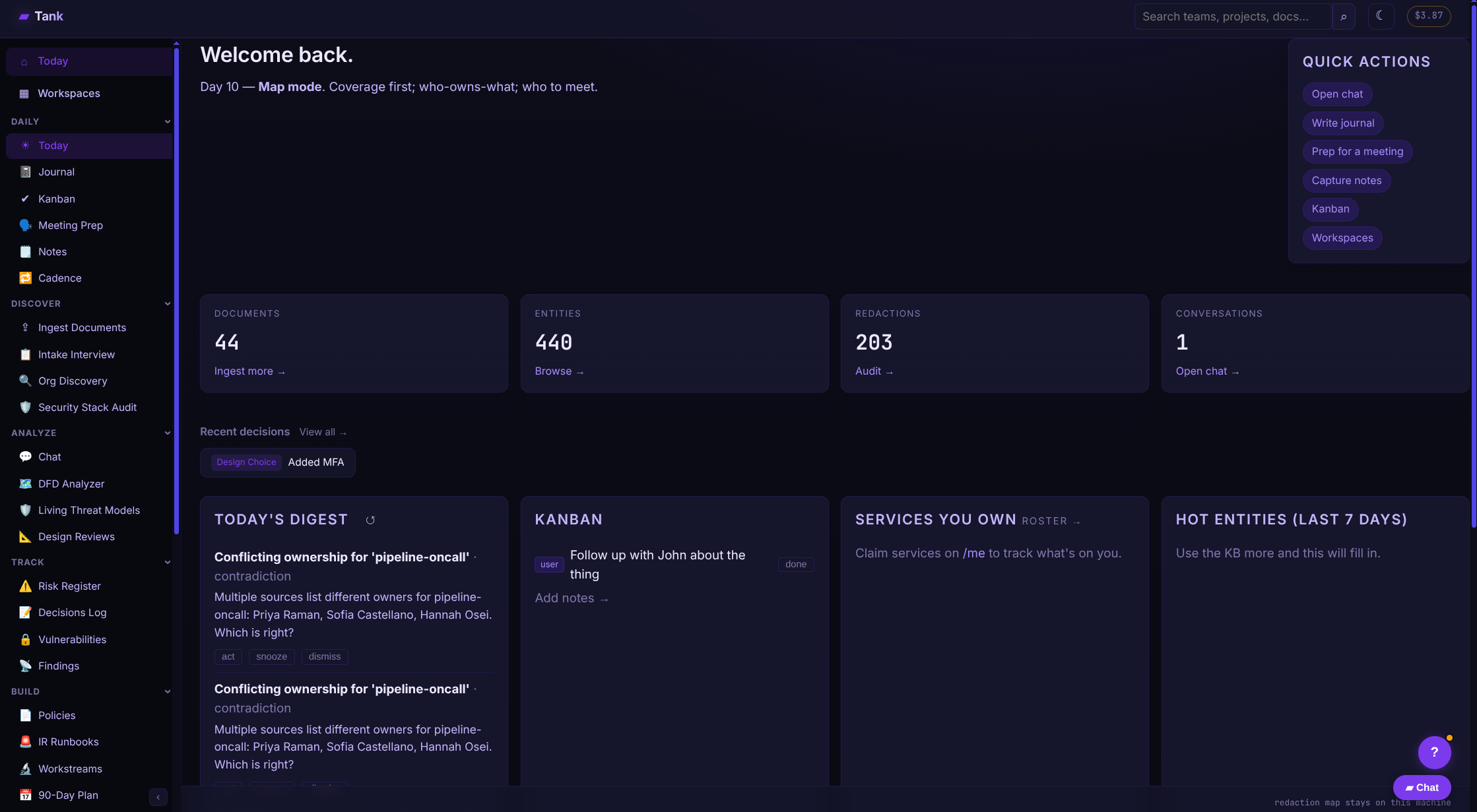Screen dimensions: 1477x812
Task: Open Decisions Log memo icon
Action: pyautogui.click(x=25, y=613)
